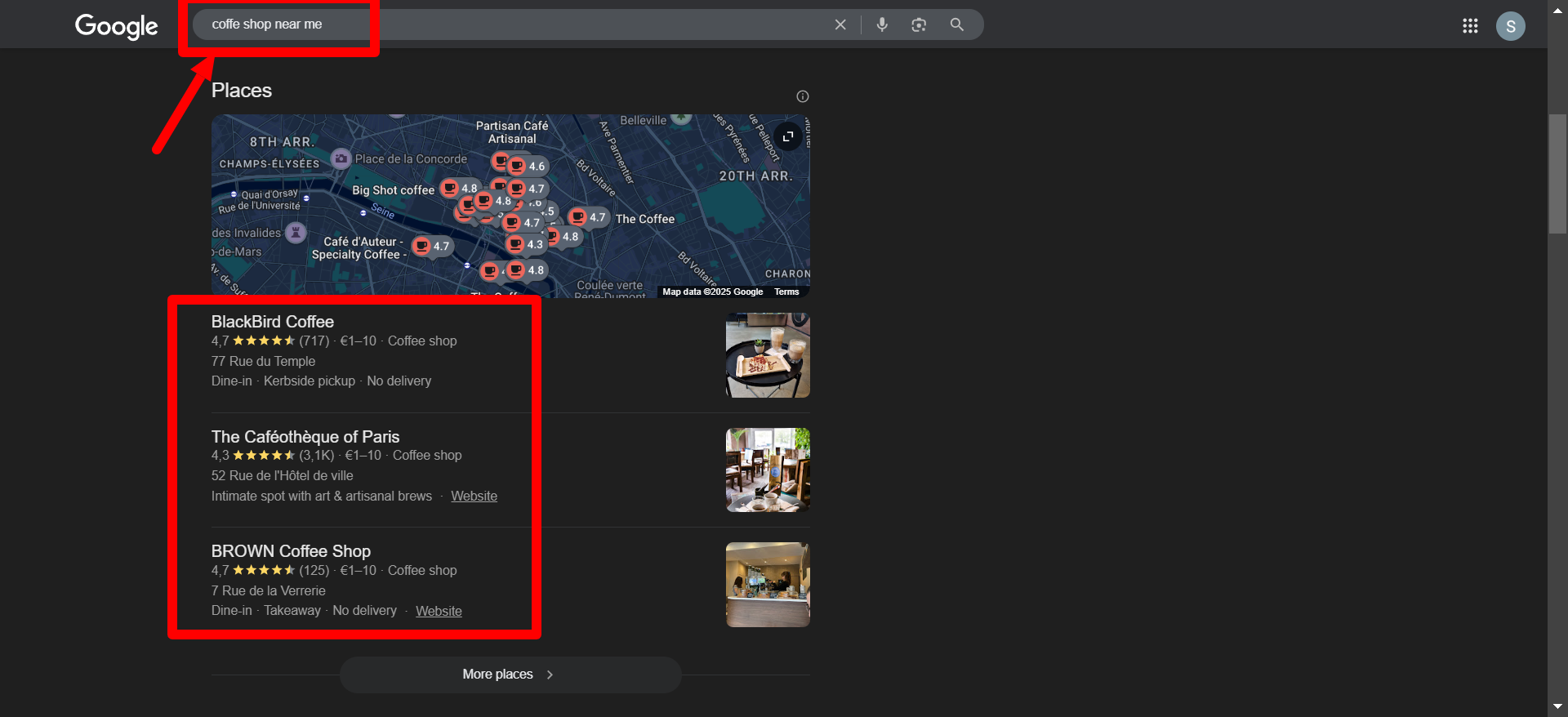Click address 52 Rue de l'Hôtel de ville
Viewport: 1568px width, 717px height.
(x=283, y=475)
